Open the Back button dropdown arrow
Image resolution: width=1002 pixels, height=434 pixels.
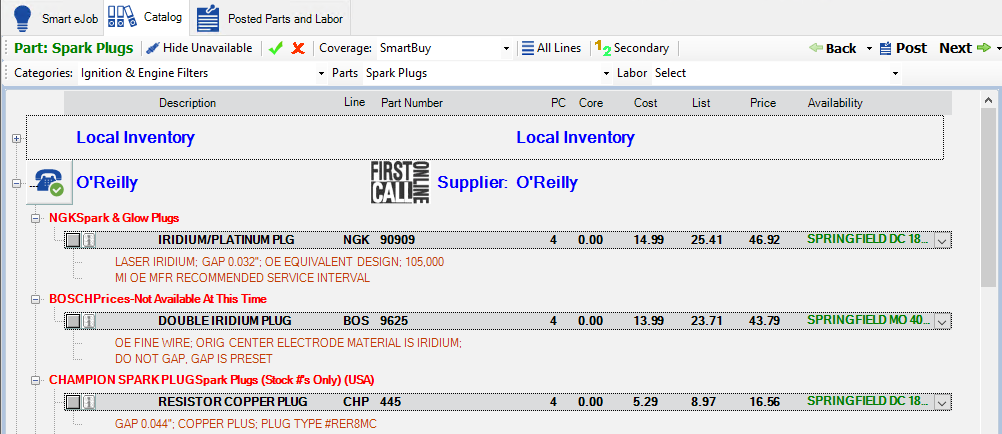coord(869,49)
